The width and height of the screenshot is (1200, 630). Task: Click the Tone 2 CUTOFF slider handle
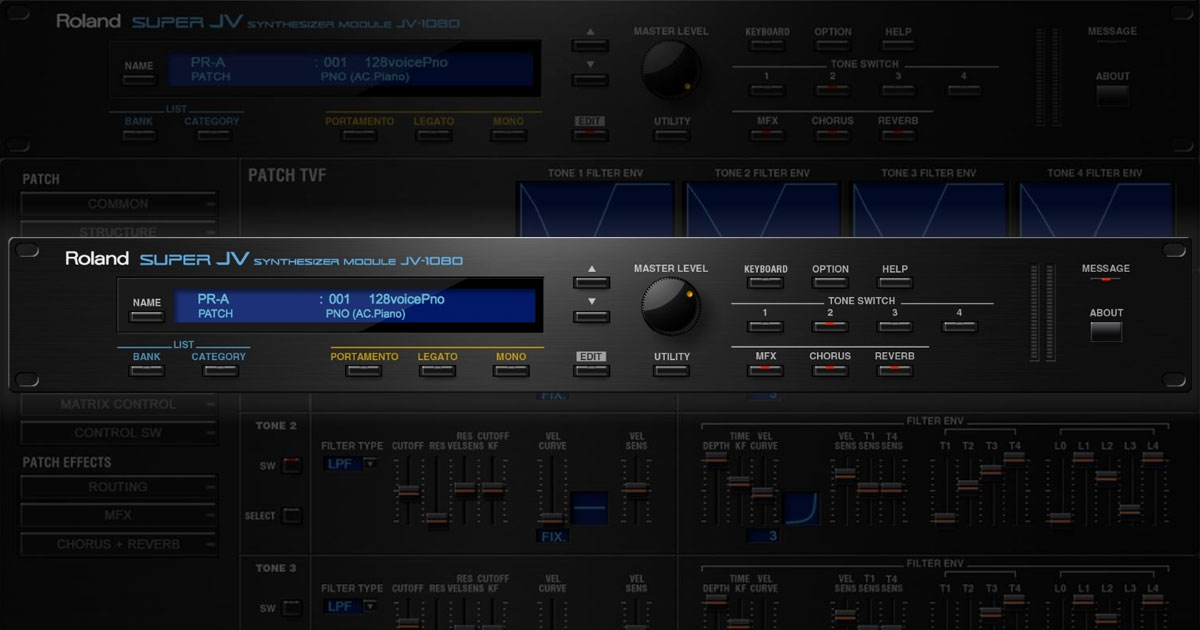point(408,491)
